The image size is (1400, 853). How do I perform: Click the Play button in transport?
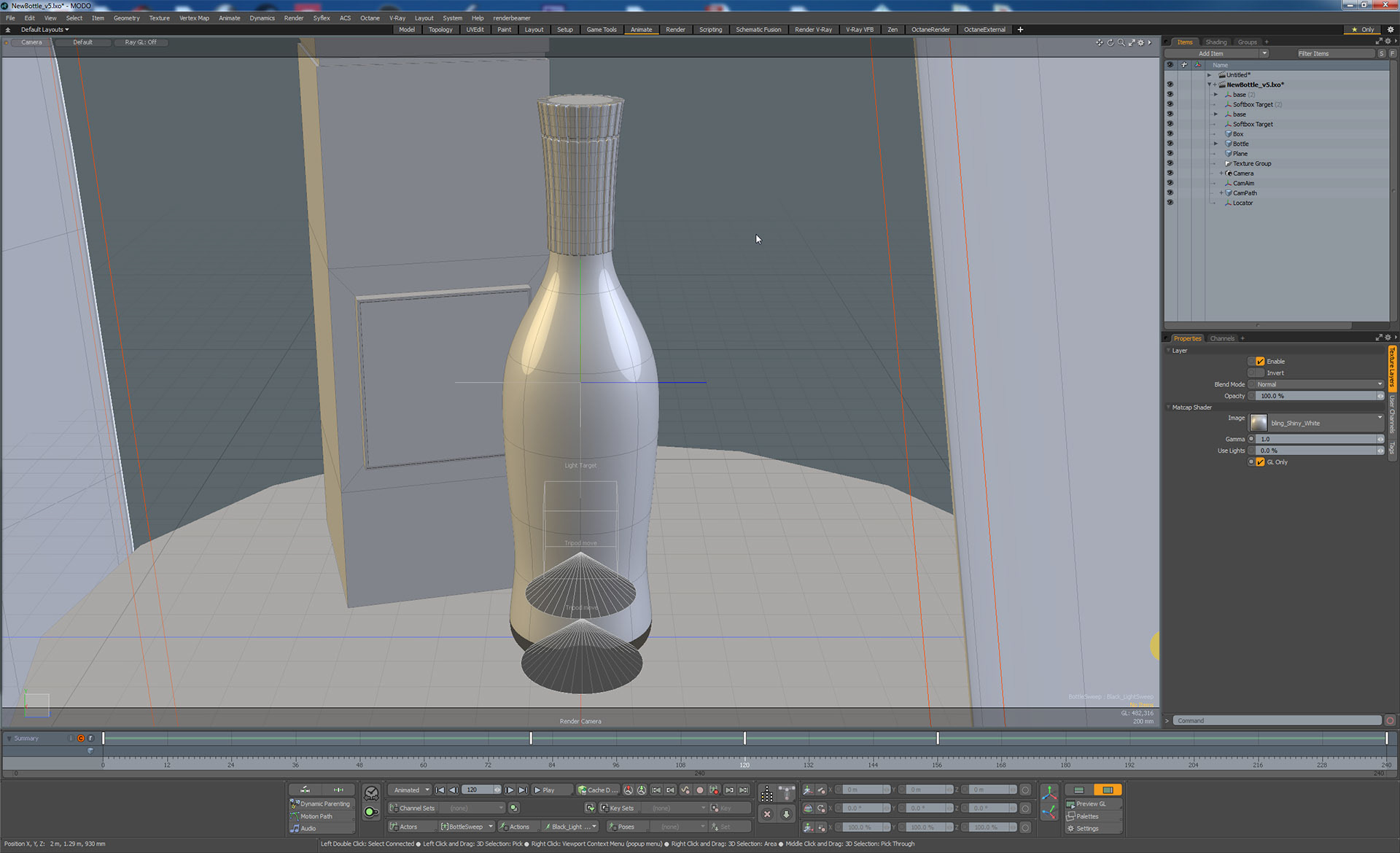[x=544, y=790]
